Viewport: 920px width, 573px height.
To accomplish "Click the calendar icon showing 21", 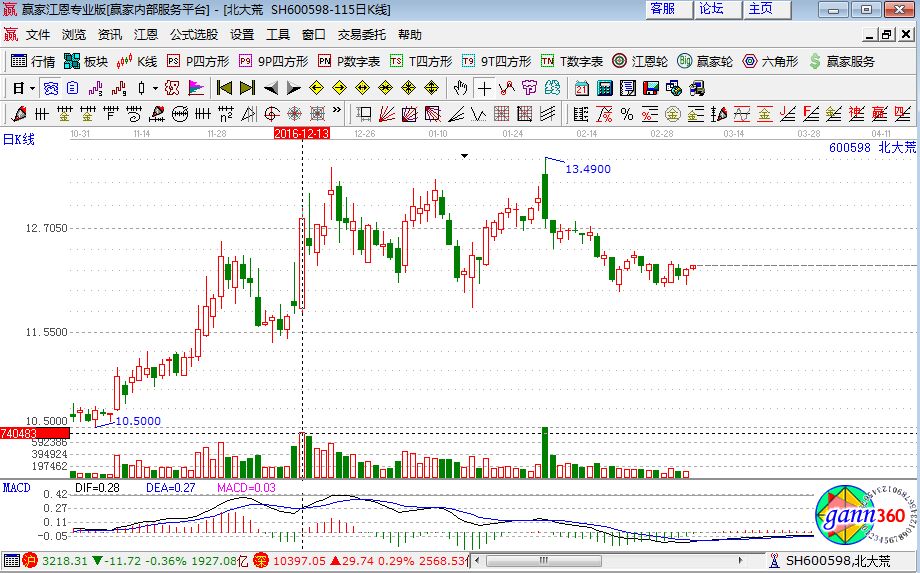I will pos(581,88).
